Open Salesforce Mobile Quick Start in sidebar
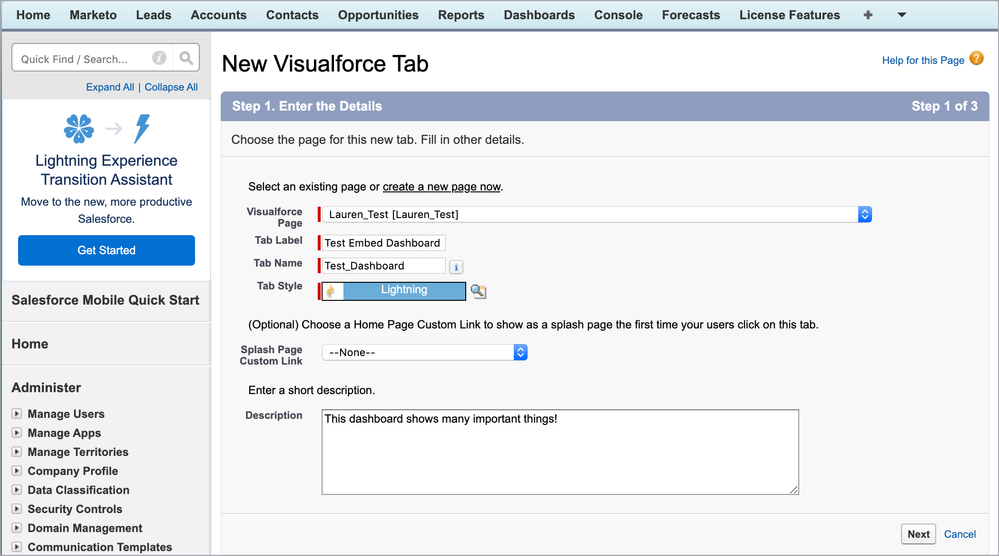 point(105,300)
